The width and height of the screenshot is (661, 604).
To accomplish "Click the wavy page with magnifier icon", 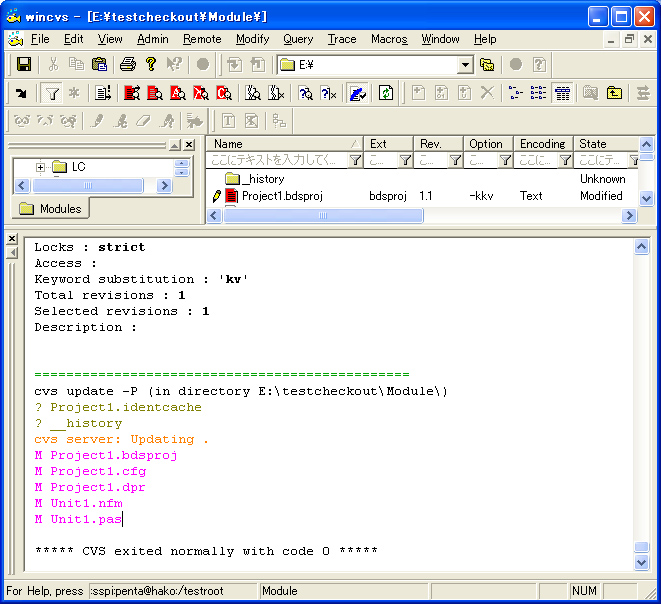I will tap(253, 93).
